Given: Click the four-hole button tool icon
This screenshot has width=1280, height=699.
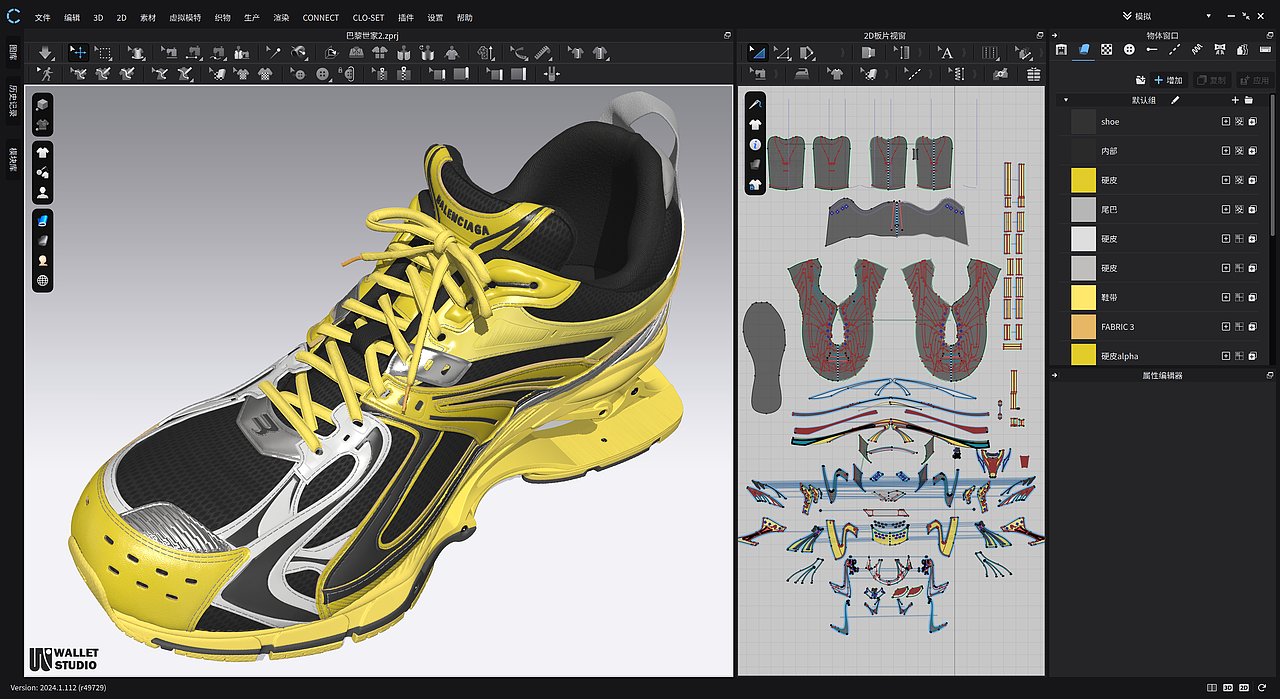Looking at the screenshot, I should [322, 74].
